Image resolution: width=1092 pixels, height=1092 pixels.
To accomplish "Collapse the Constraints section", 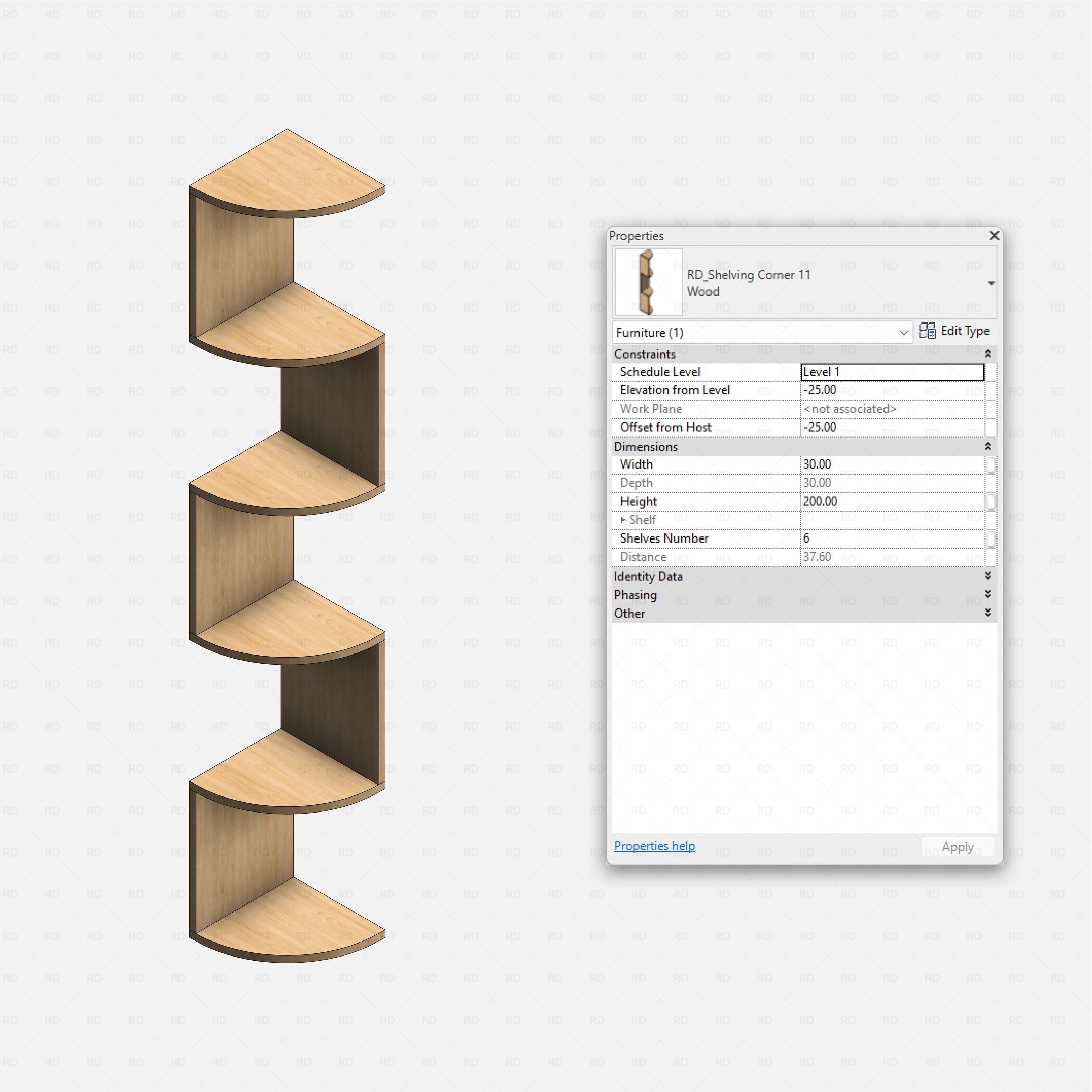I will (x=988, y=353).
